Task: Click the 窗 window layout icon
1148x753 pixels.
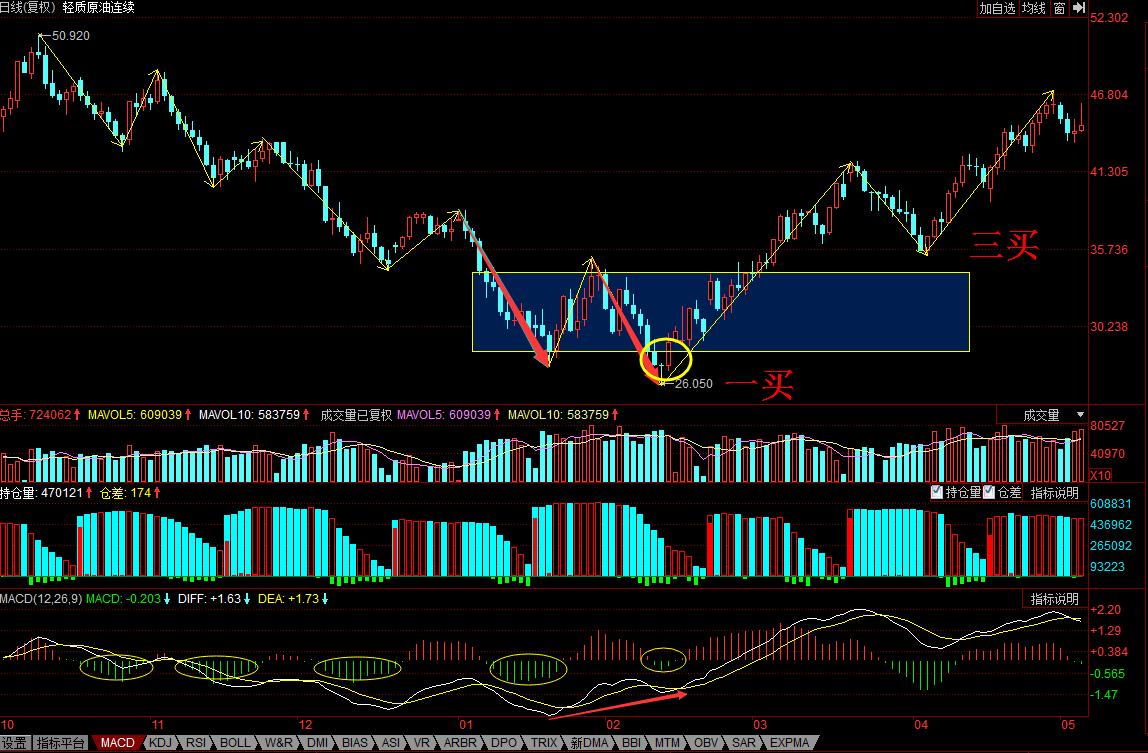Action: click(x=1058, y=8)
